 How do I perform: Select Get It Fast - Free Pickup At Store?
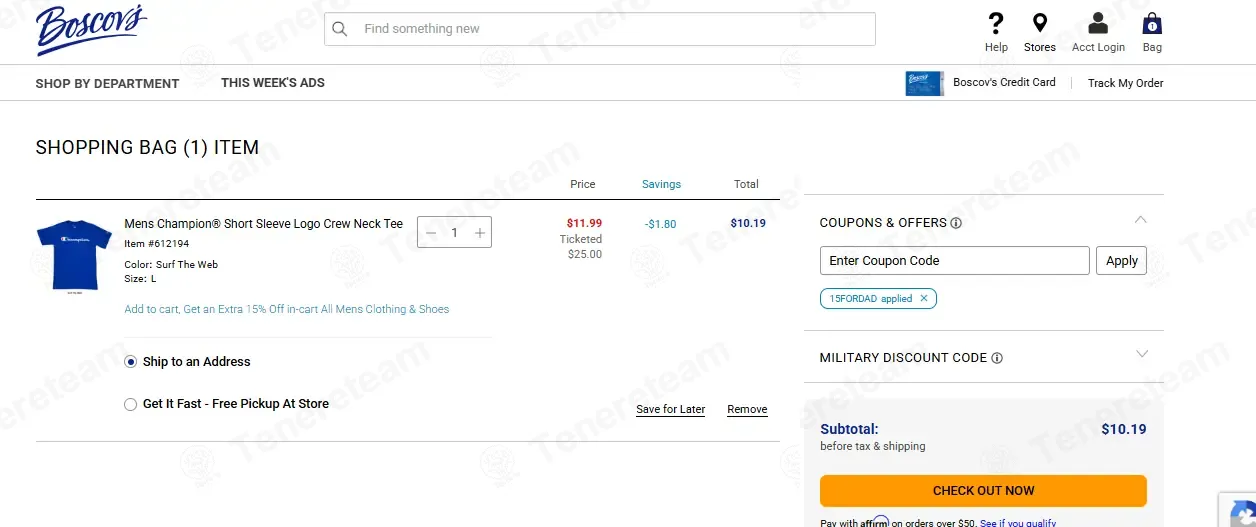point(130,404)
